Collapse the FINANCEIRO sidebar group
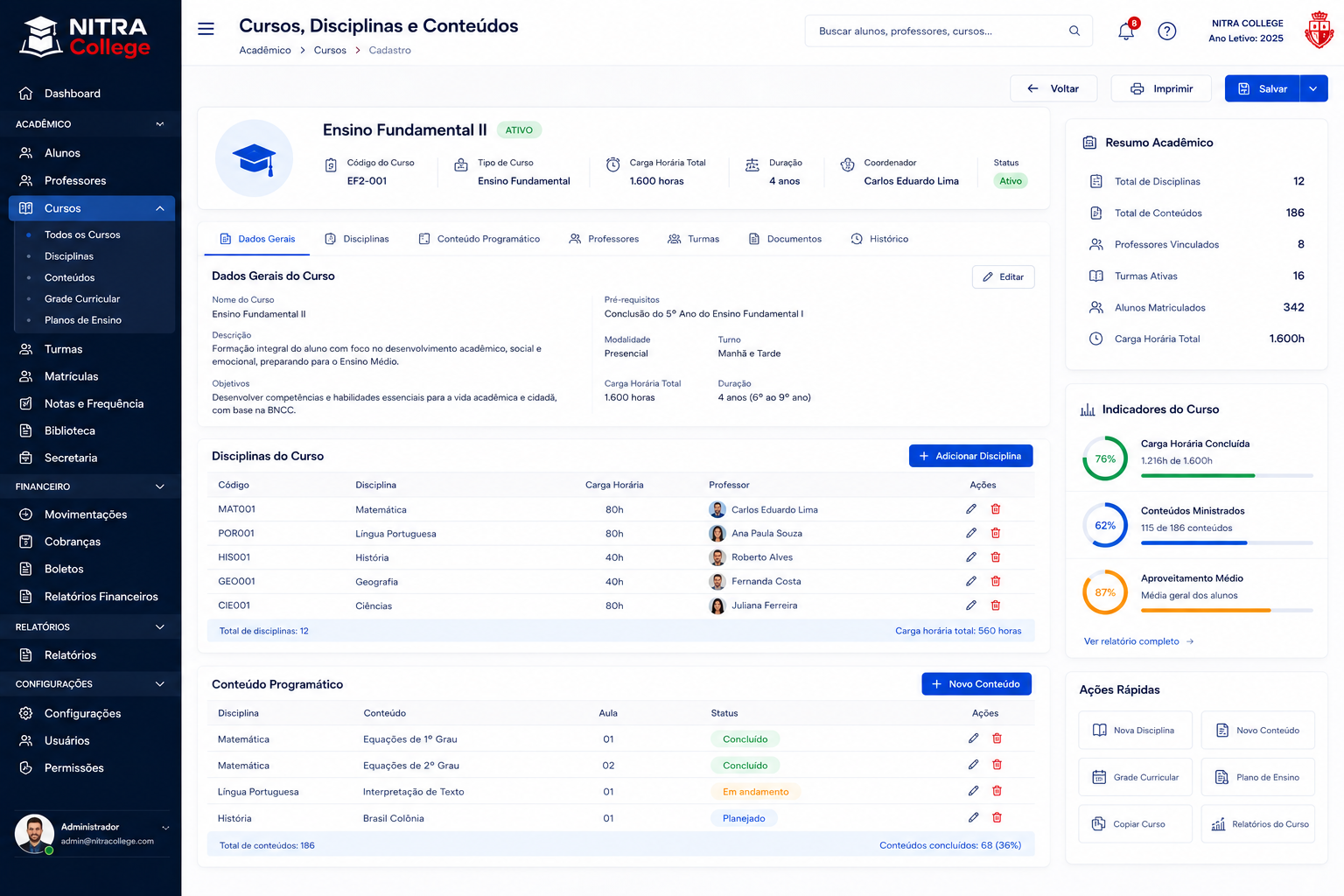 pos(160,486)
